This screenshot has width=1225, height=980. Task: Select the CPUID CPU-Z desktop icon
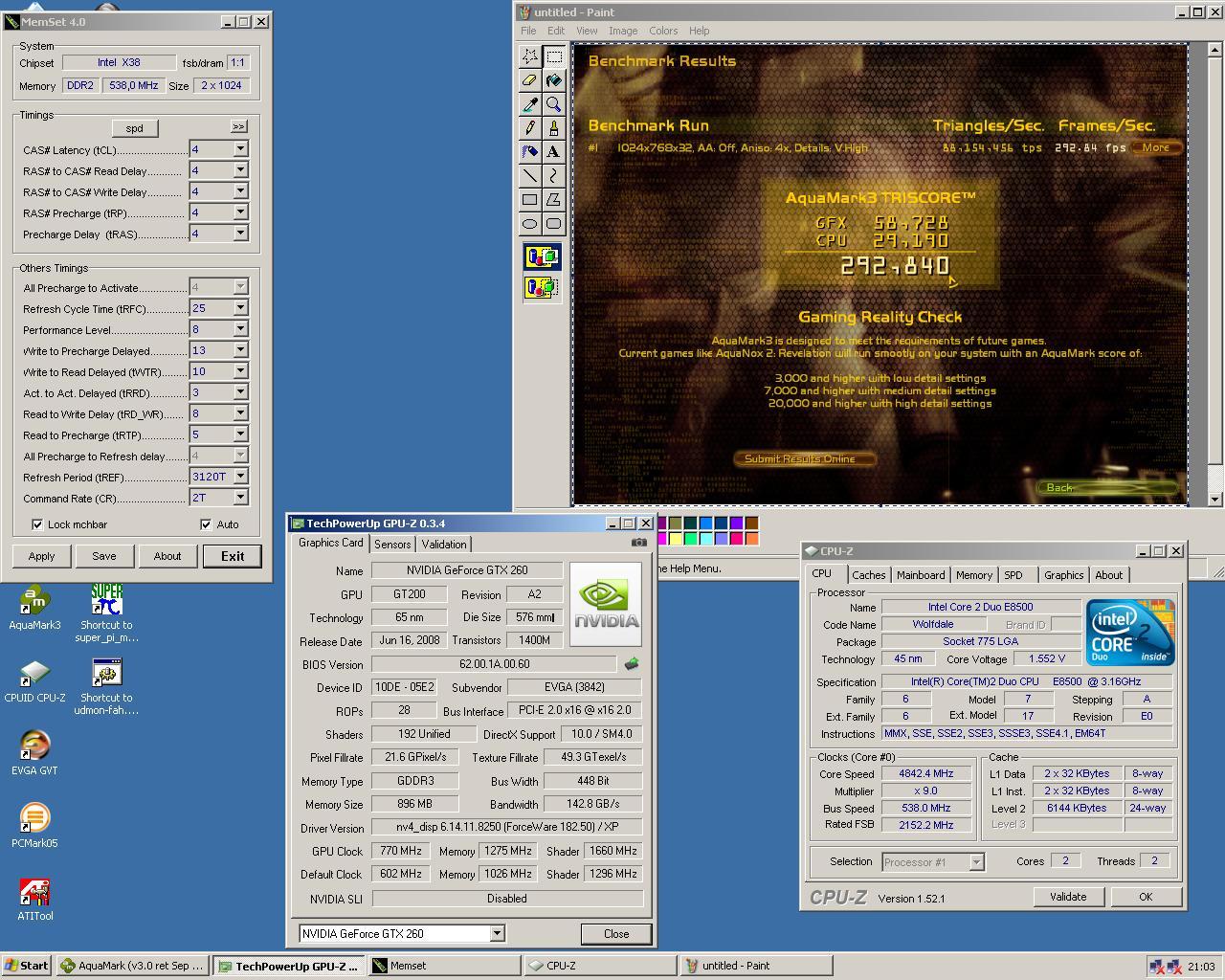click(x=34, y=680)
